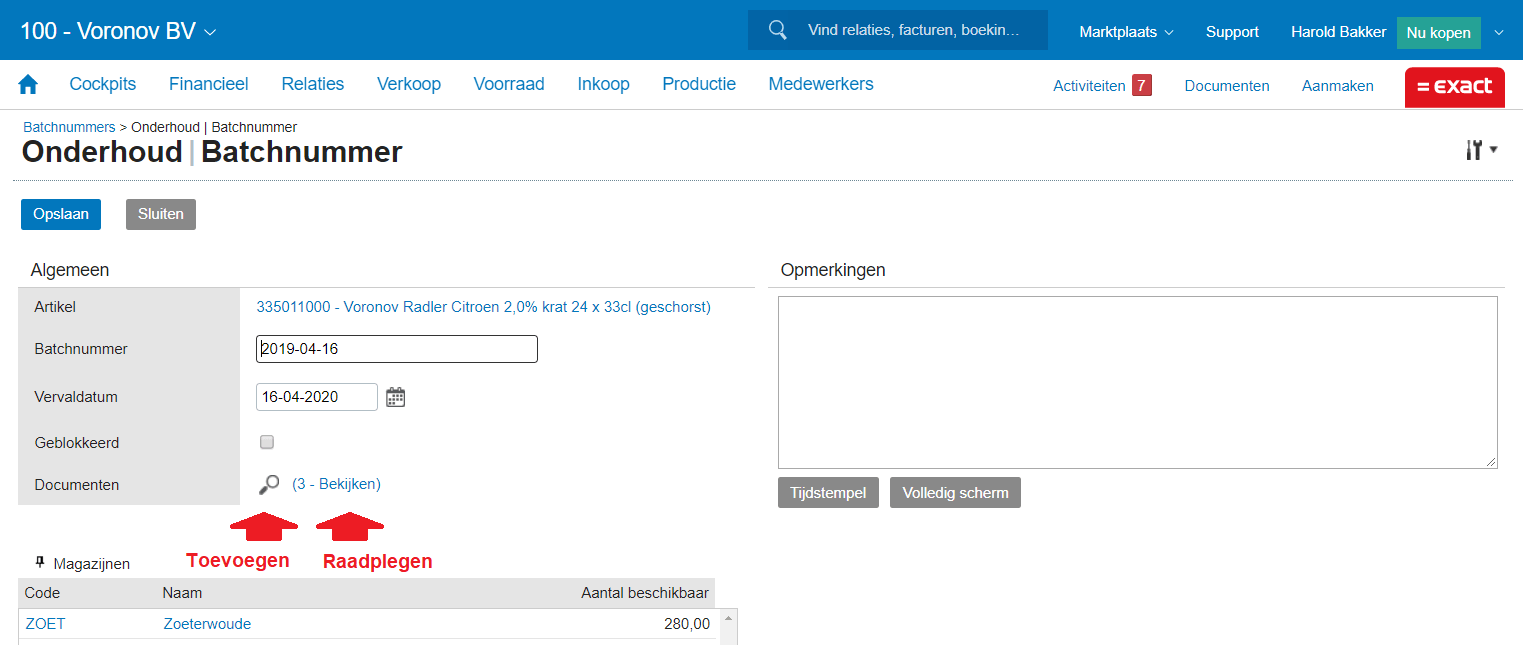Viewport: 1523px width, 645px height.
Task: Open the tools wrench icon menu
Action: click(1481, 150)
